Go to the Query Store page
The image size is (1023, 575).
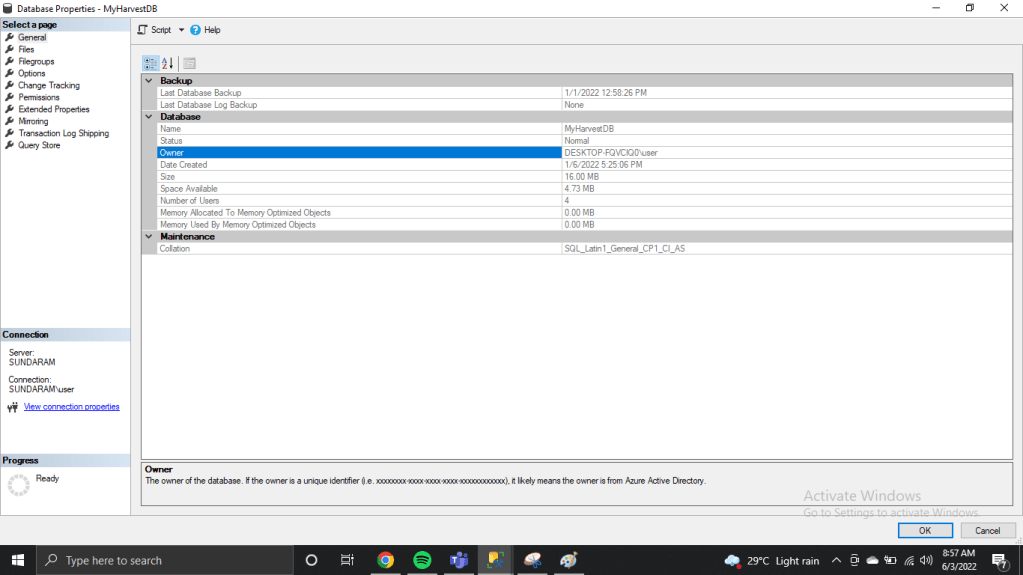[39, 145]
